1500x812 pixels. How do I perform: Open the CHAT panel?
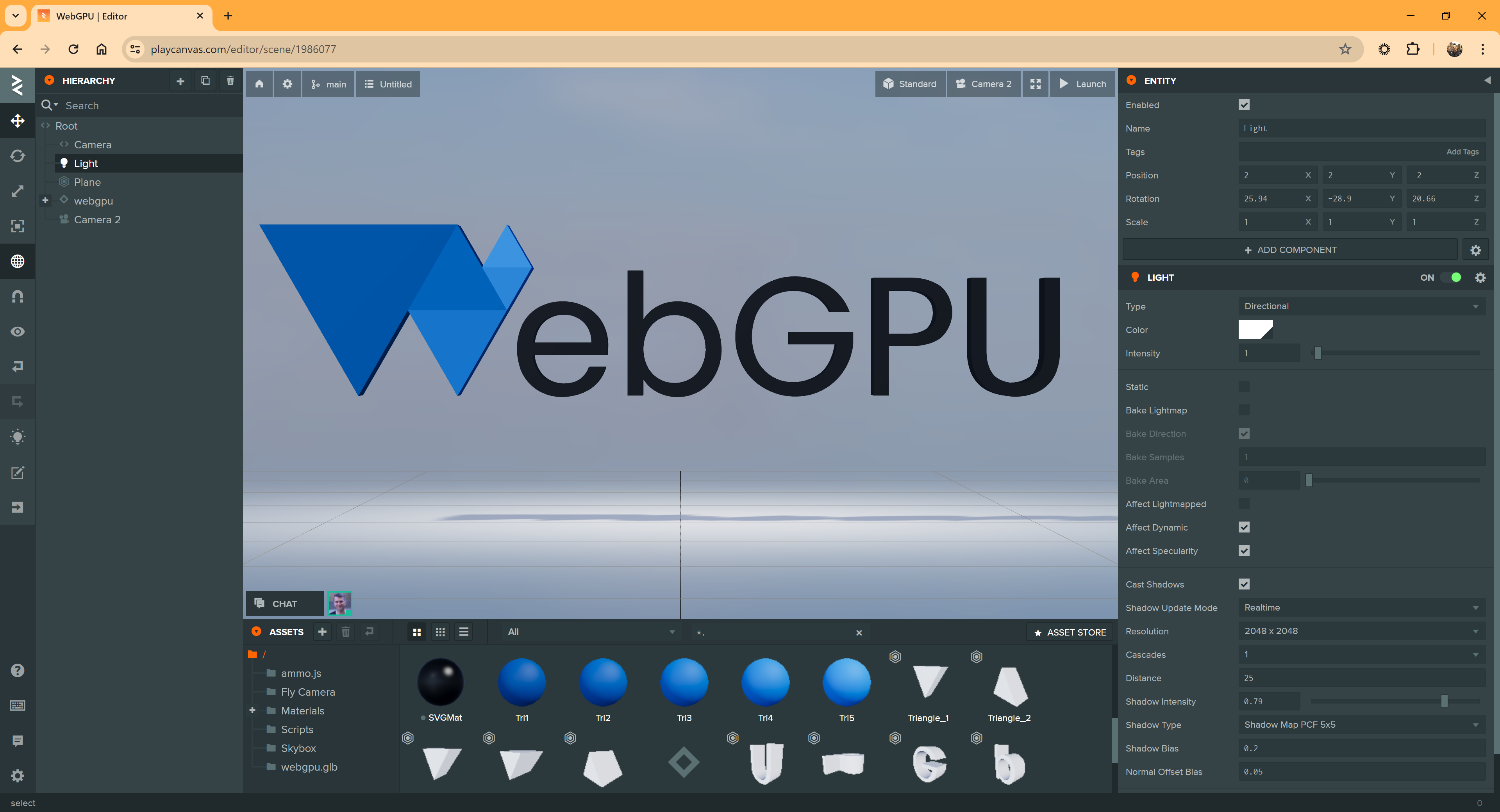click(x=285, y=604)
